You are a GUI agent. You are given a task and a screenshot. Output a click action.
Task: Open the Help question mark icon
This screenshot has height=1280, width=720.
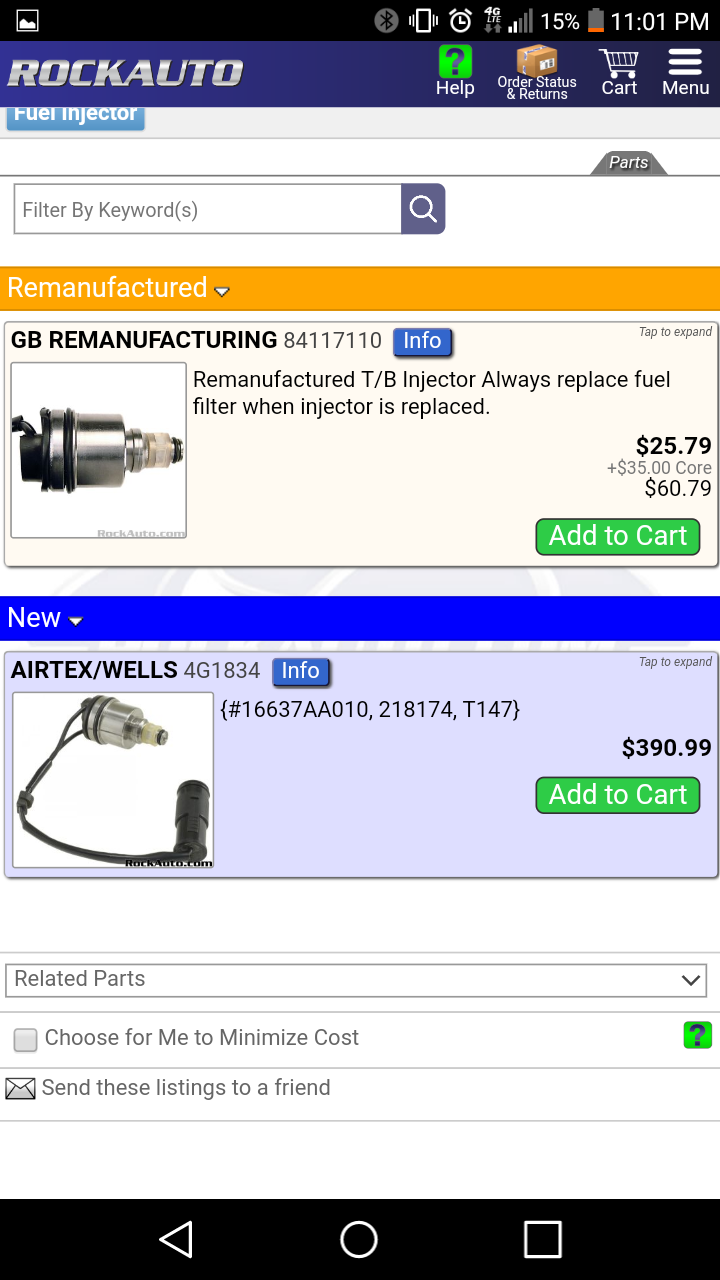[455, 64]
